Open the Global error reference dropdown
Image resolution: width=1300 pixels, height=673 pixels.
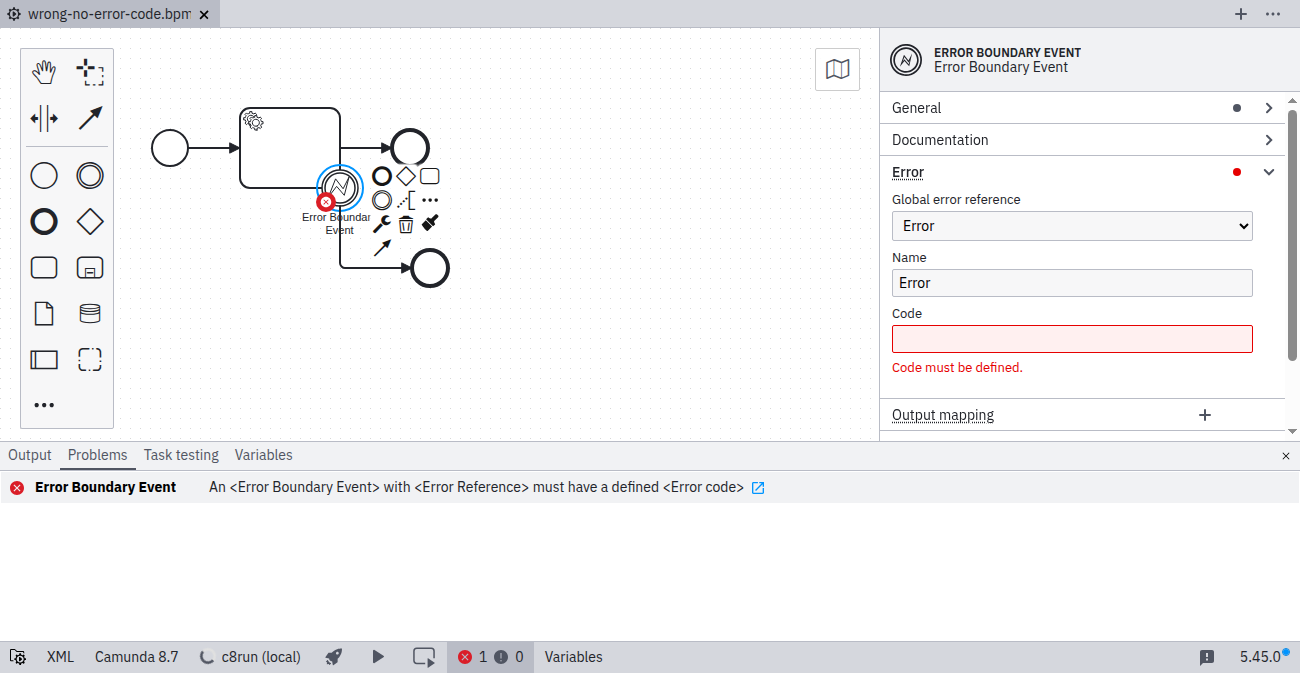pos(1071,226)
